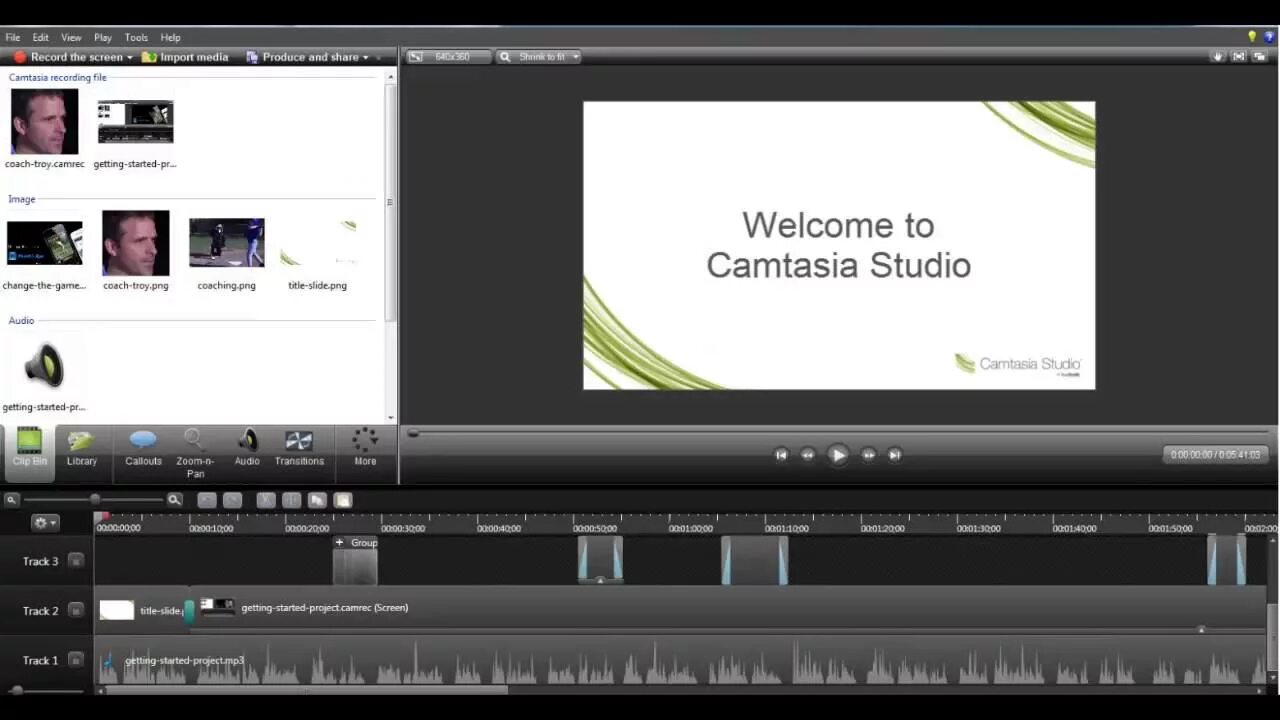
Task: Fast forward the preview playback
Action: tap(869, 455)
